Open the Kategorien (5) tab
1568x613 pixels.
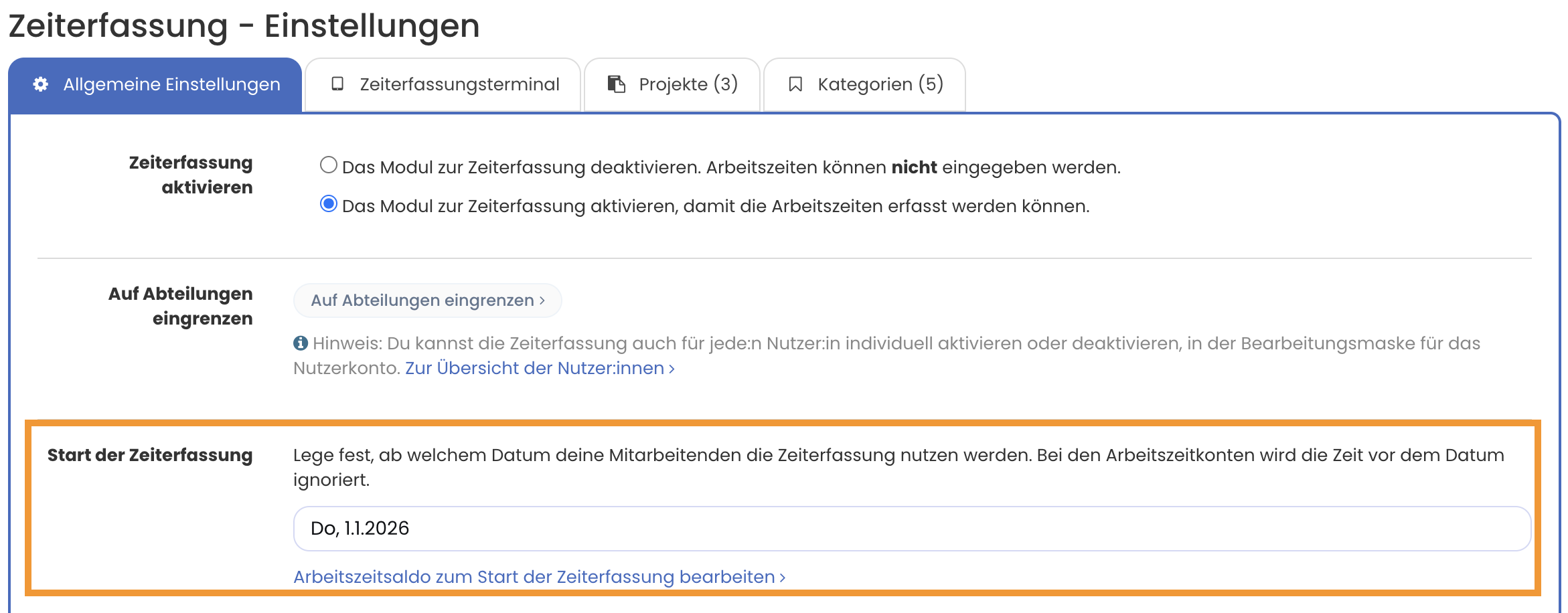pyautogui.click(x=880, y=84)
